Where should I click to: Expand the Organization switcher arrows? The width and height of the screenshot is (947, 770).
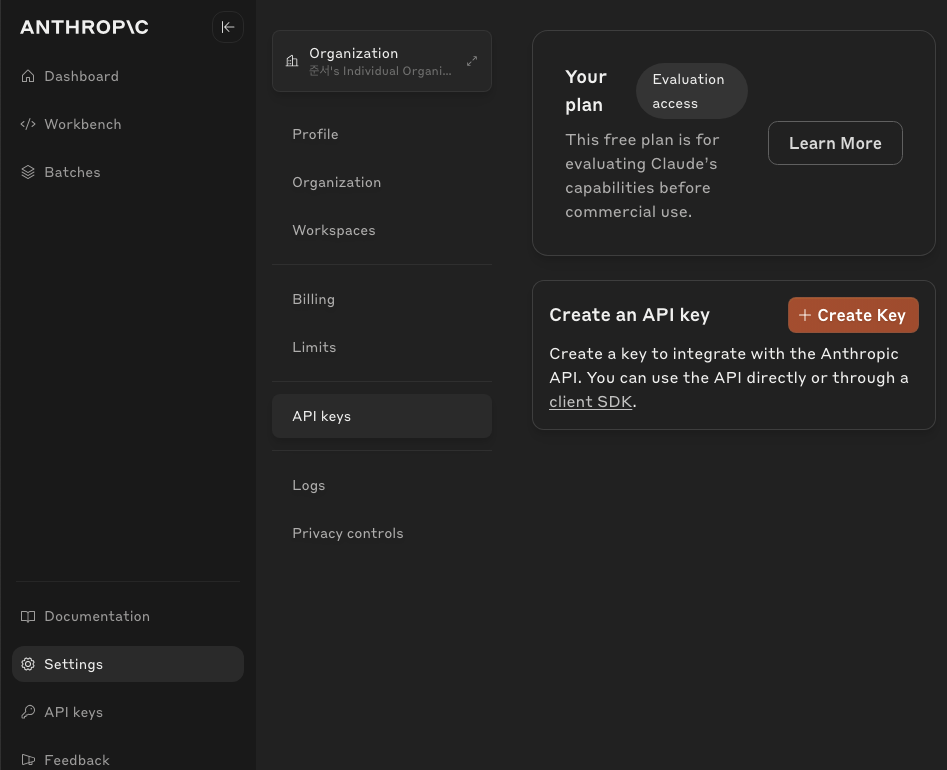coord(472,61)
